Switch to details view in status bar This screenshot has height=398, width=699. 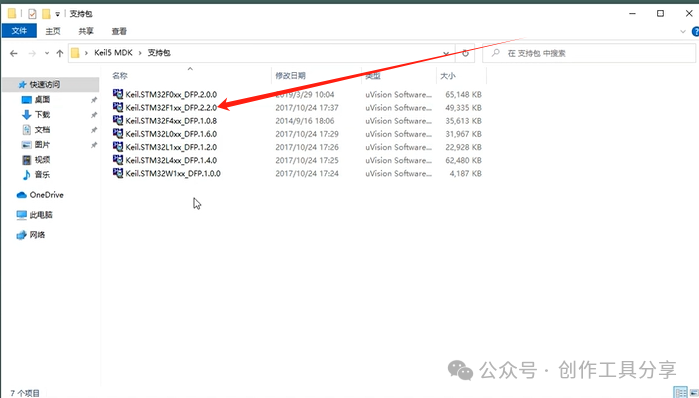680,392
